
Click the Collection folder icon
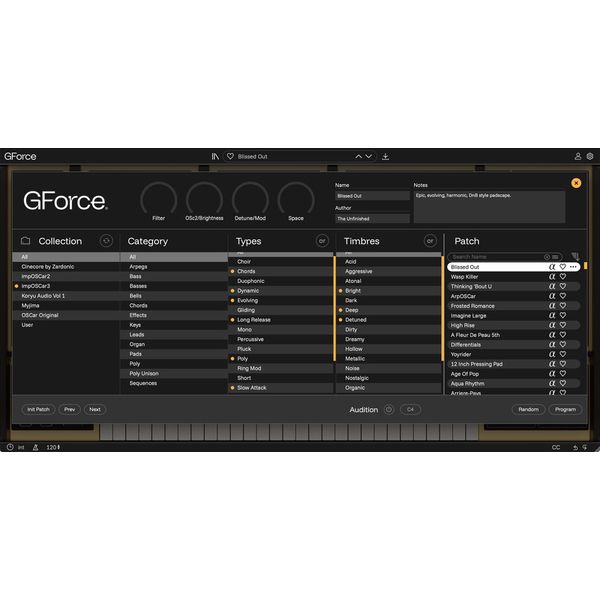pos(26,241)
